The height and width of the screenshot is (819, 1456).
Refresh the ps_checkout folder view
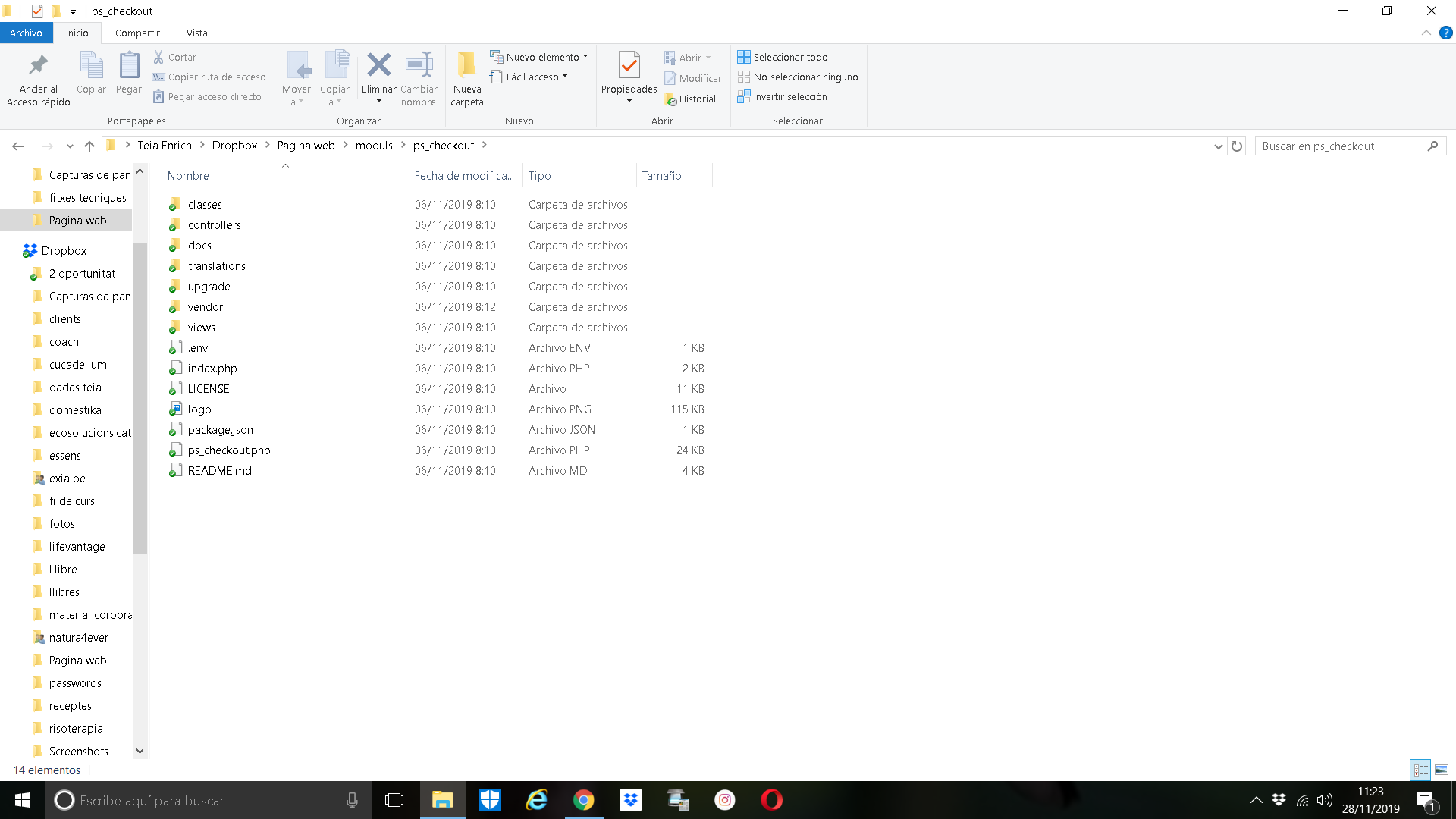[1237, 146]
